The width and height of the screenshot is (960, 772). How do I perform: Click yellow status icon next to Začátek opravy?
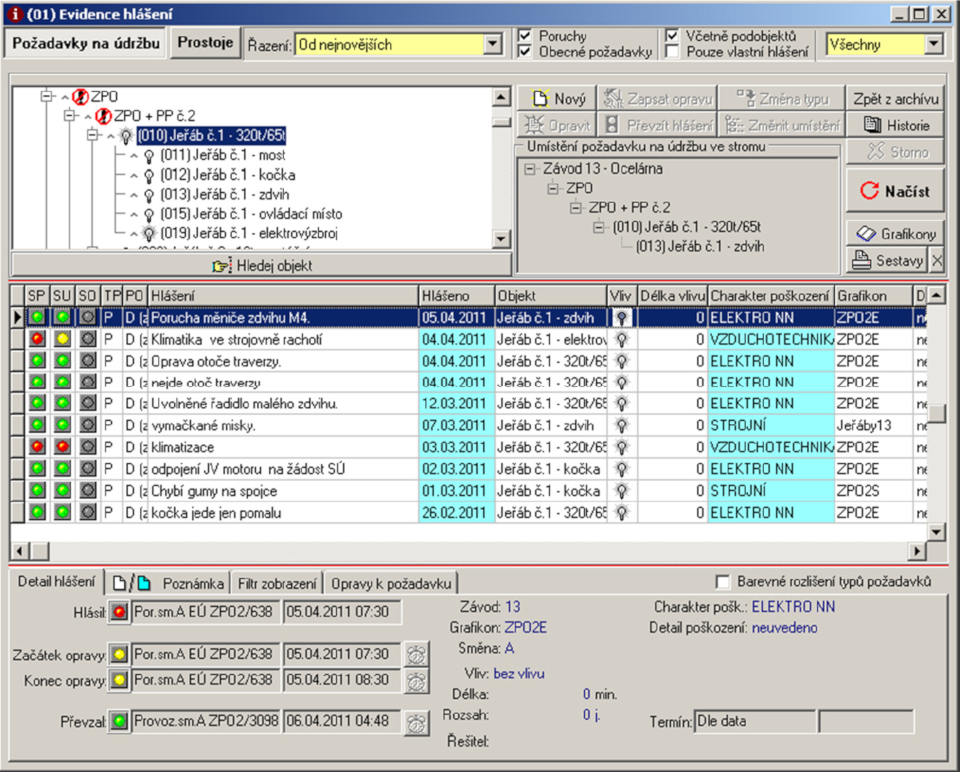click(x=119, y=654)
